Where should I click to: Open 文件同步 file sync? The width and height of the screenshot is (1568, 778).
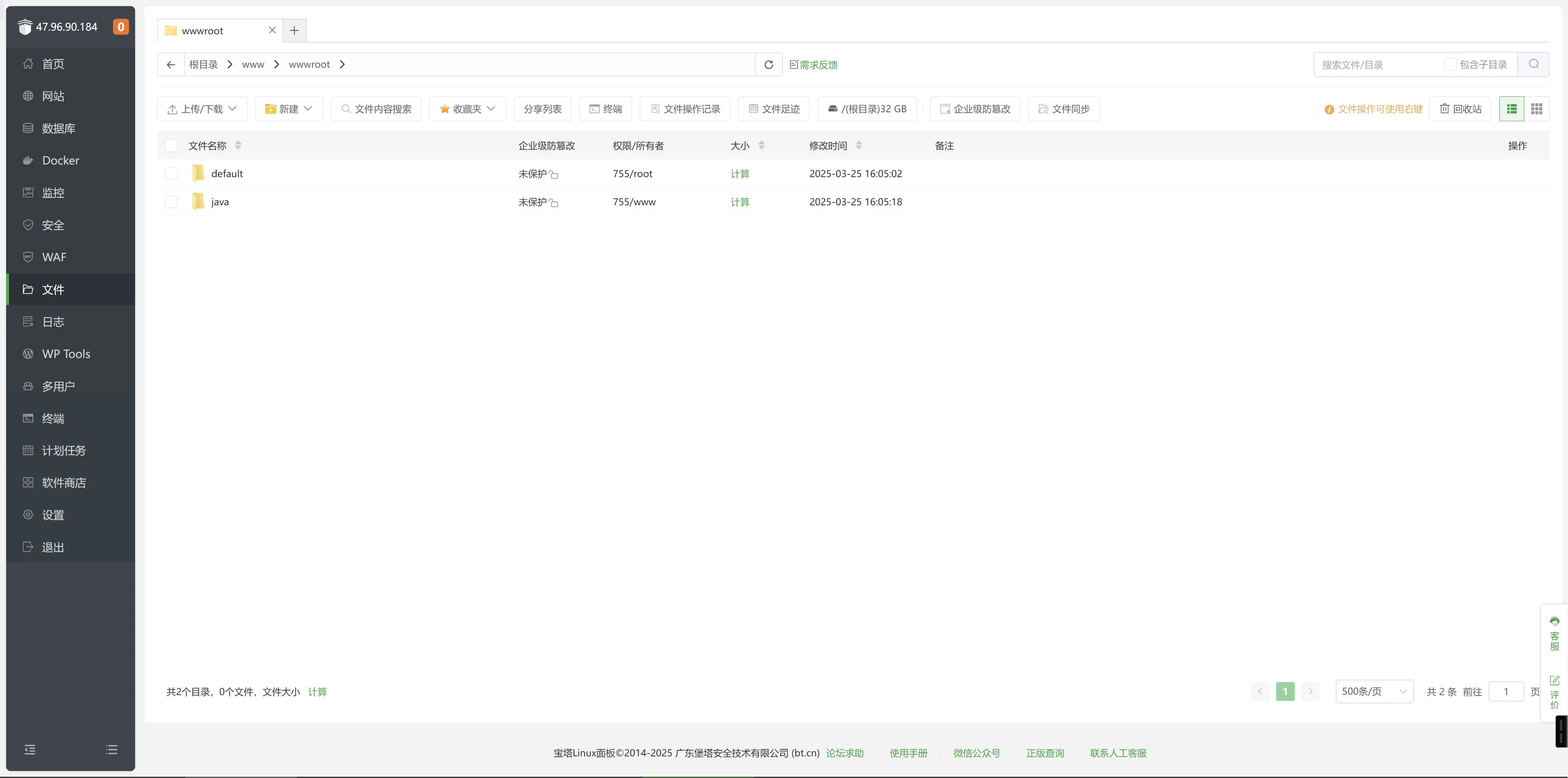[x=1064, y=109]
